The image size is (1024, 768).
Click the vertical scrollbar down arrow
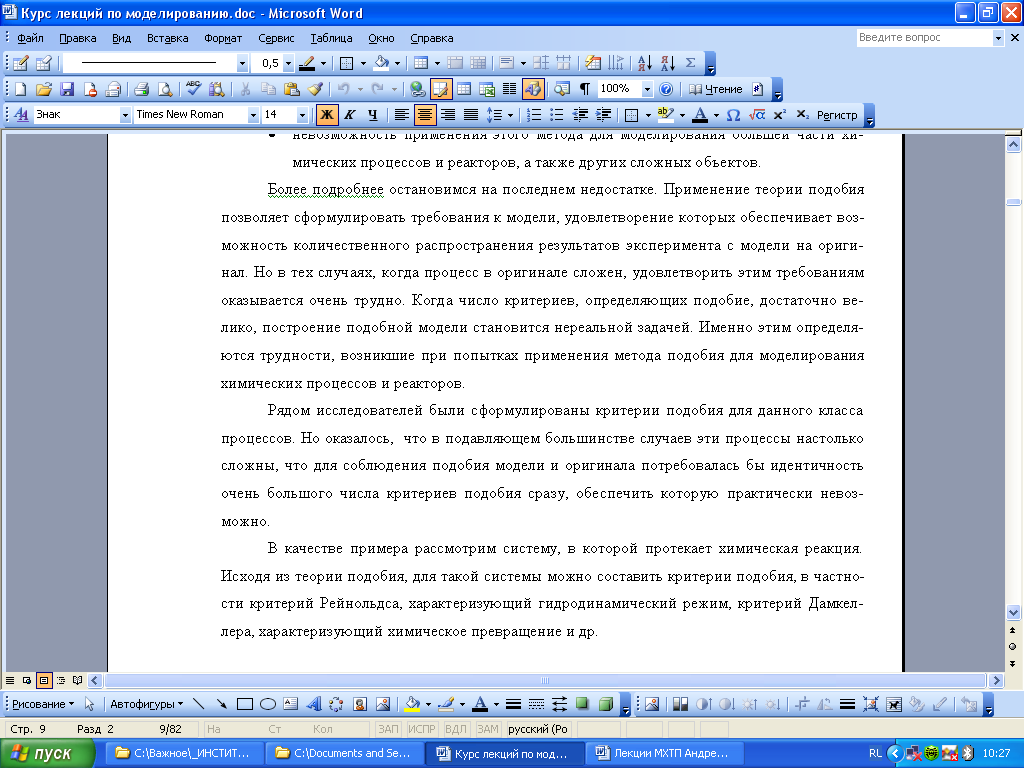[x=1013, y=613]
